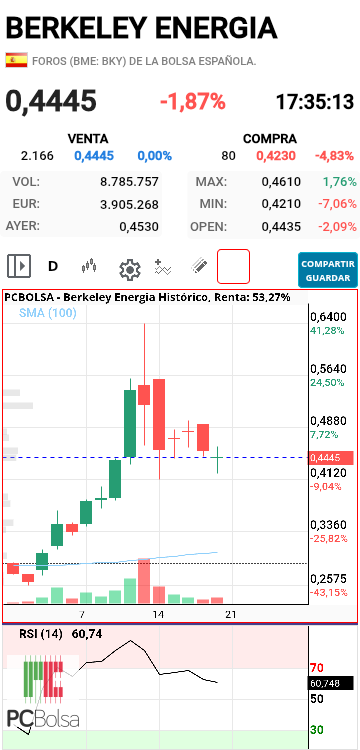Select the pencil drawing tool
Screen dimensions: 360x750
[199, 265]
